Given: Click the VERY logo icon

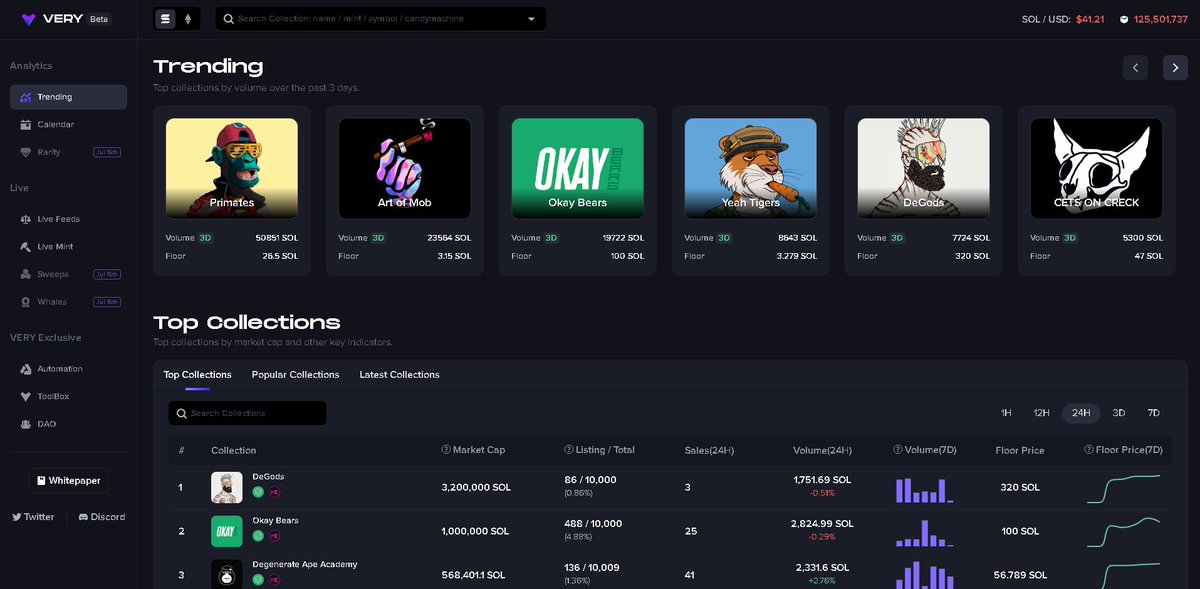Looking at the screenshot, I should 28,19.
